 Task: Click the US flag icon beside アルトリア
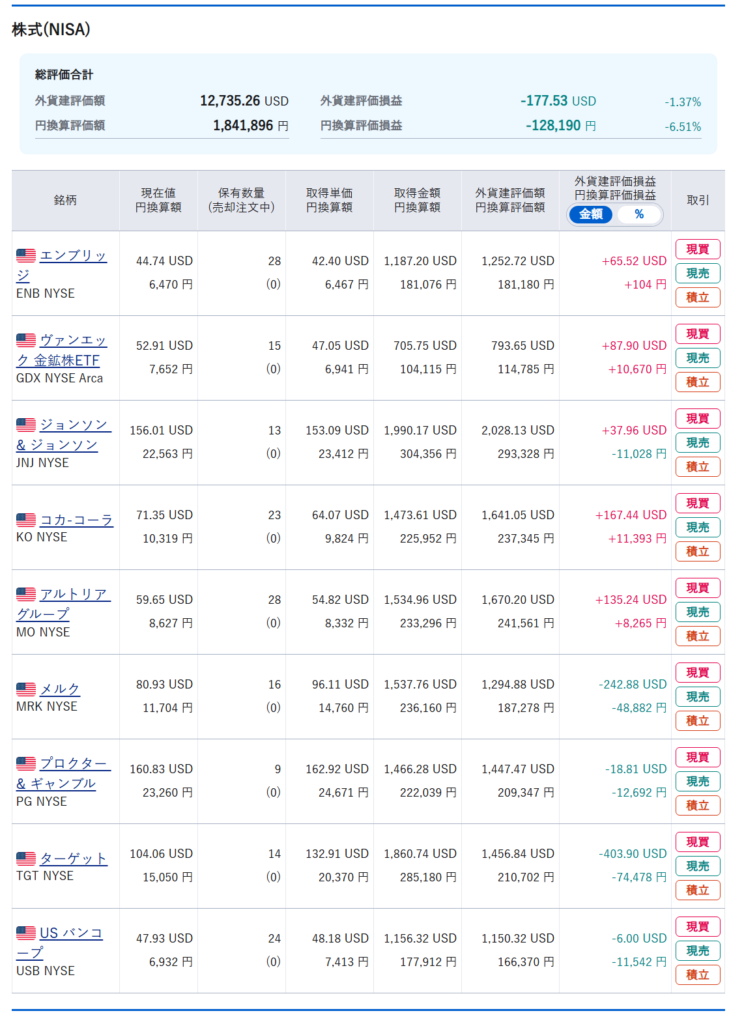(26, 594)
